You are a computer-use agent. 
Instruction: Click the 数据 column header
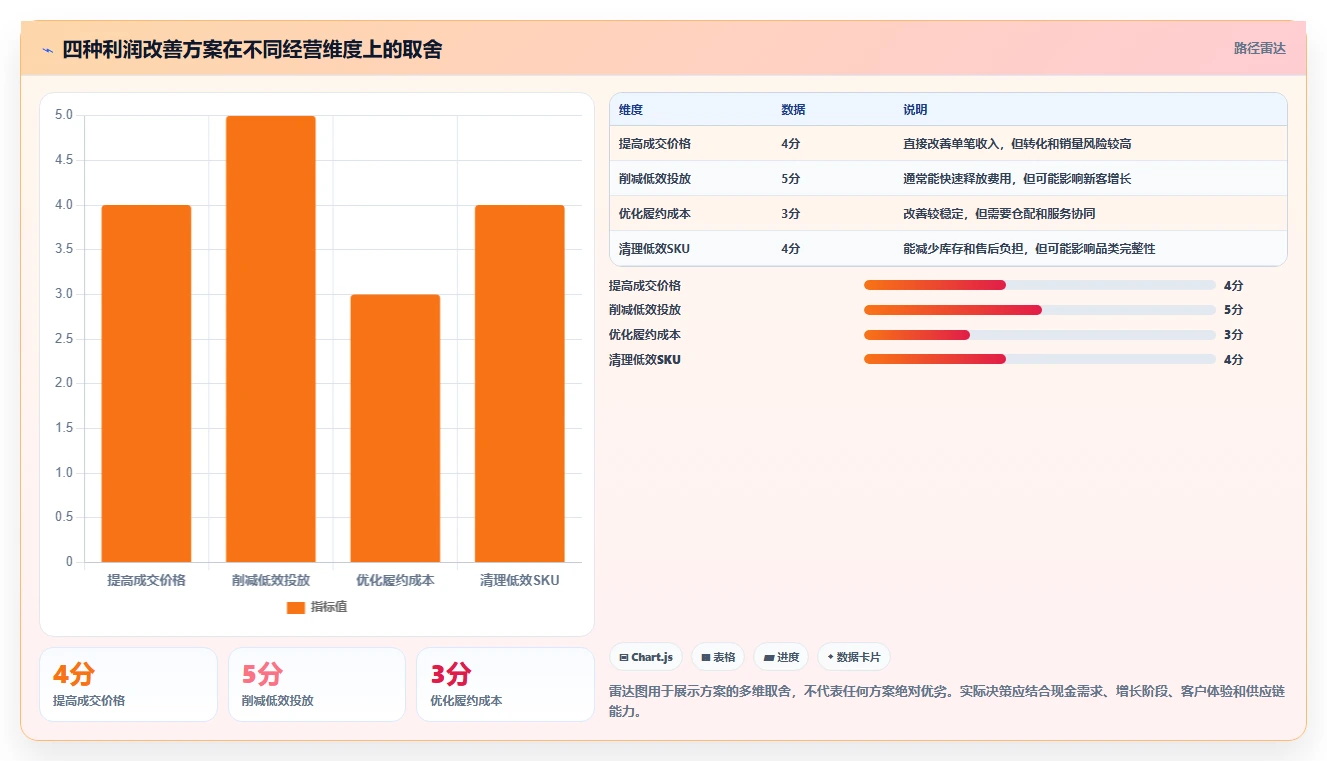(793, 110)
